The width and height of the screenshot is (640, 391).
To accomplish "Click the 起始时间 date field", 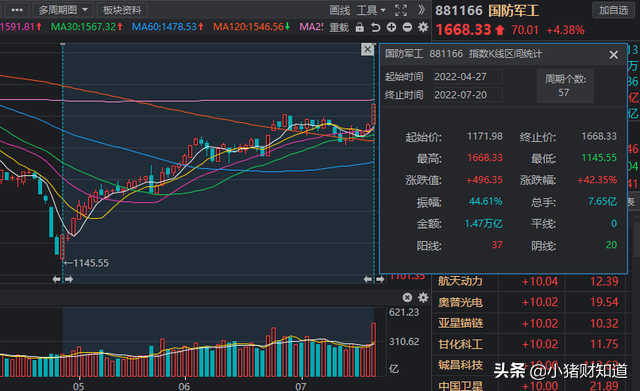I will [x=467, y=77].
